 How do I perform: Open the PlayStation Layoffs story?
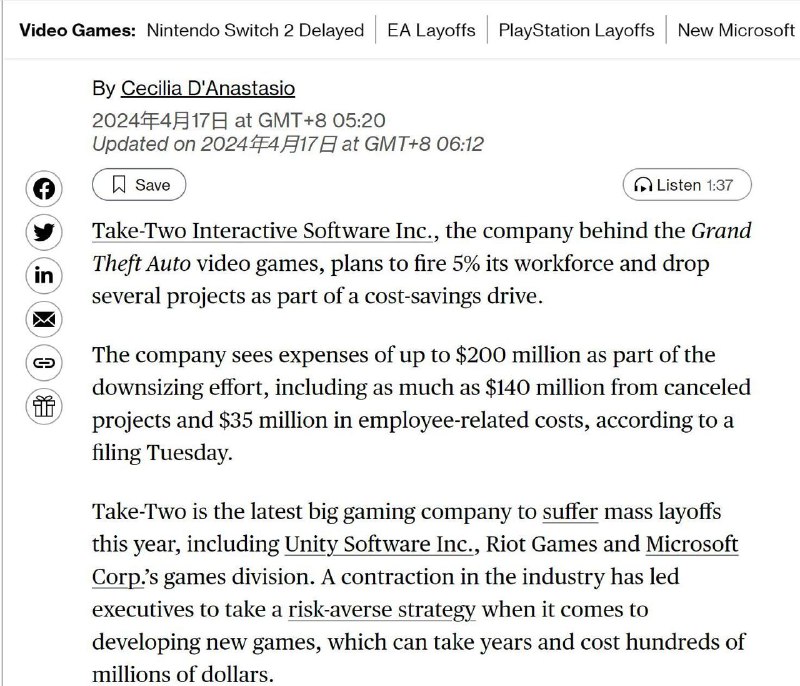tap(575, 30)
